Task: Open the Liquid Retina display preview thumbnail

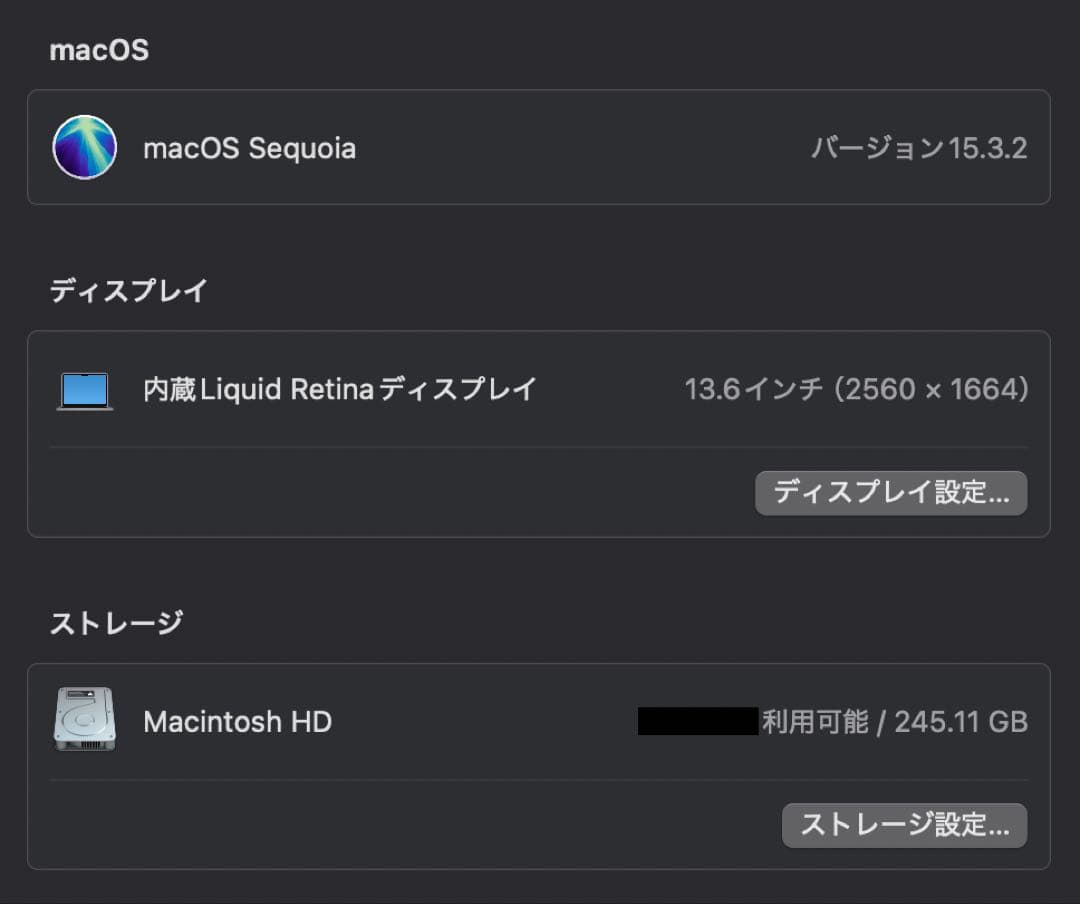Action: tap(84, 389)
